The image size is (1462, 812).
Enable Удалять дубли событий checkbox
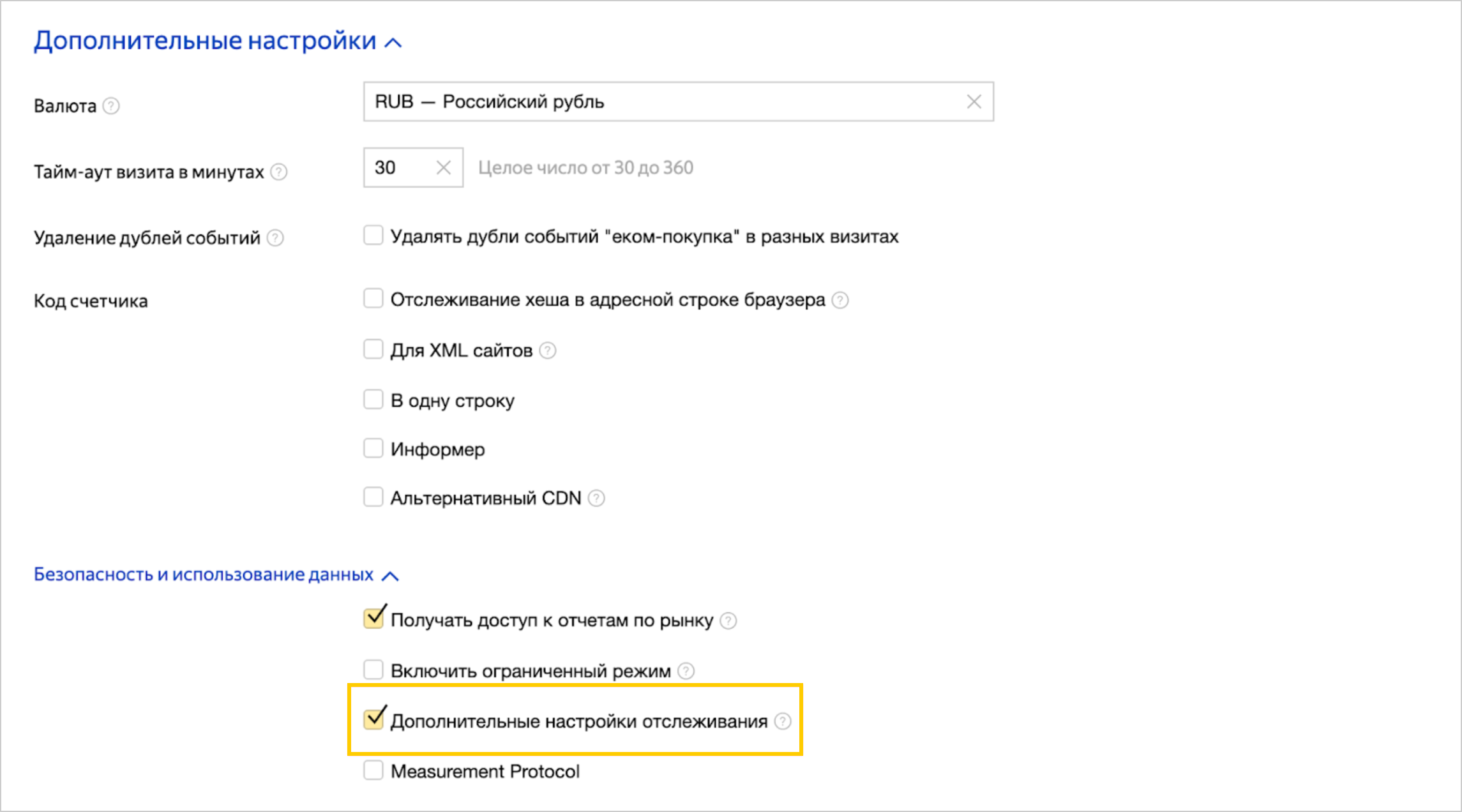(x=373, y=235)
